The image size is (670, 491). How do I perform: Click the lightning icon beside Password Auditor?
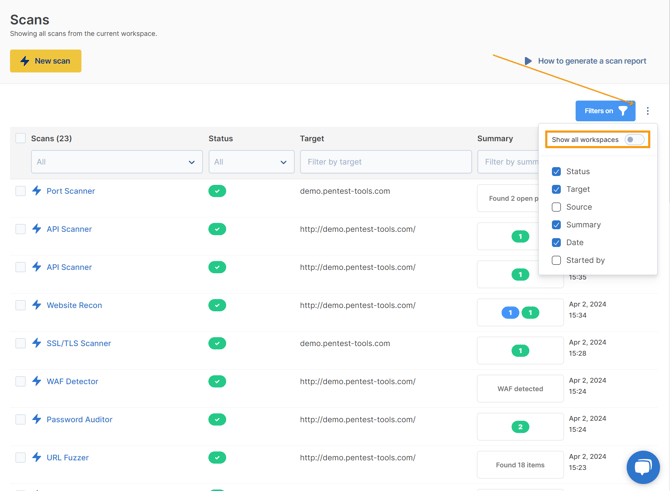point(37,419)
